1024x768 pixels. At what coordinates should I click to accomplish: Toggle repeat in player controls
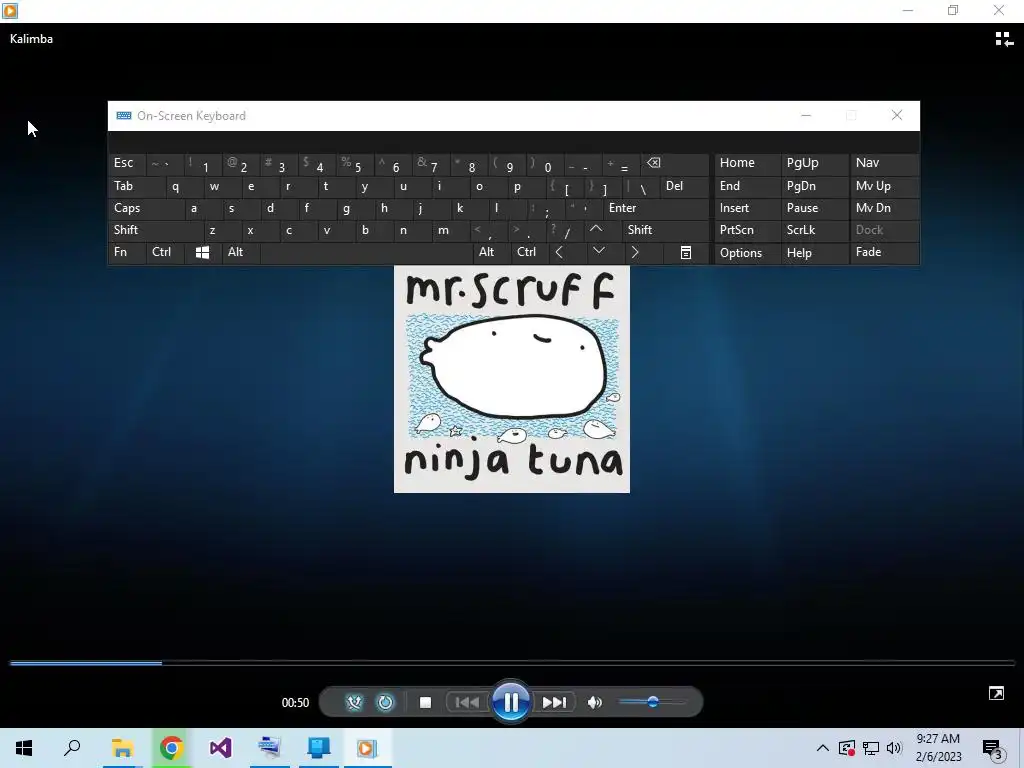pos(385,703)
